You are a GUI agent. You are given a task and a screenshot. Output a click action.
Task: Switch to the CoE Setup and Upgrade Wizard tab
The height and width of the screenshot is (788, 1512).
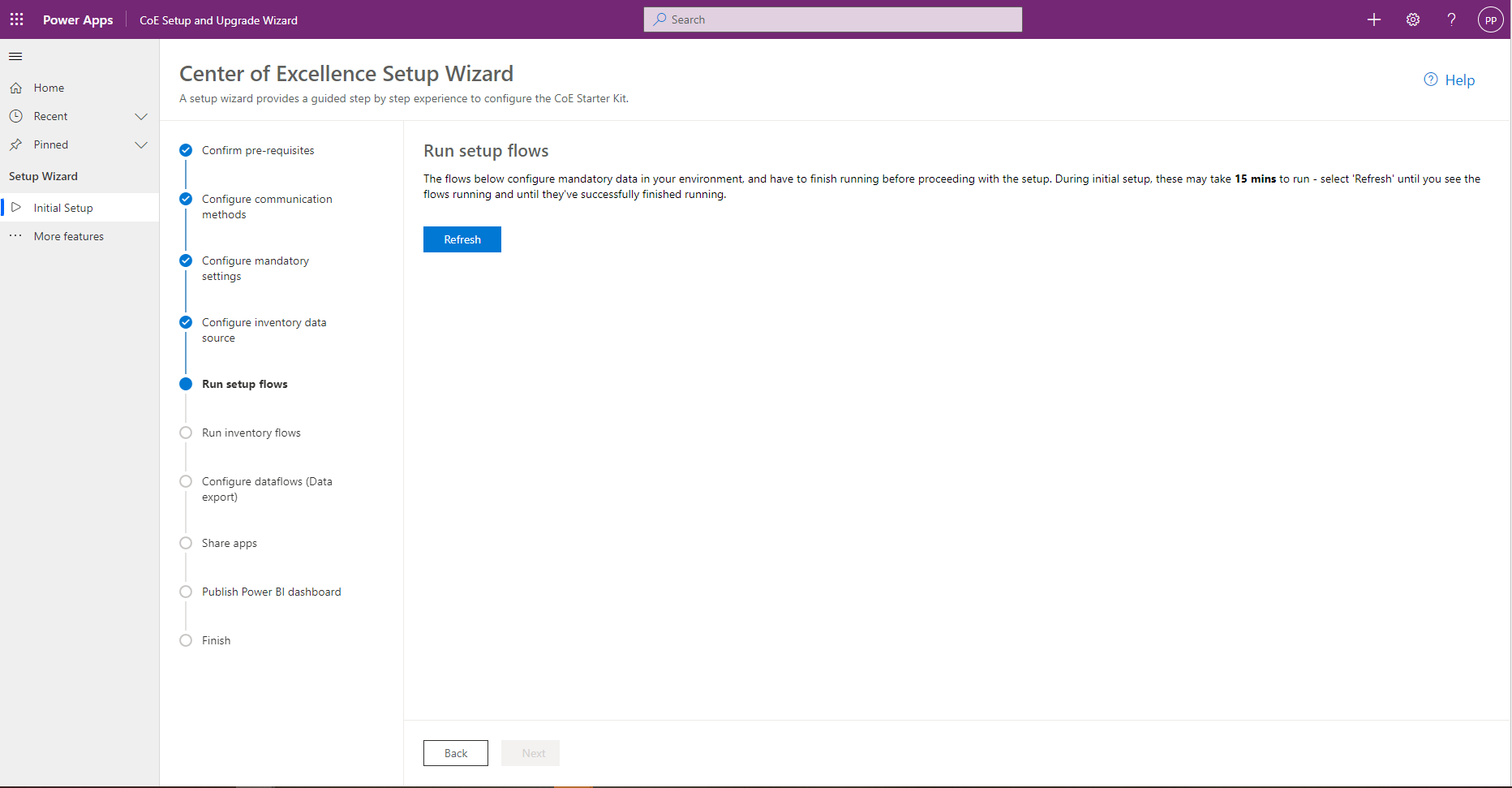(x=218, y=19)
